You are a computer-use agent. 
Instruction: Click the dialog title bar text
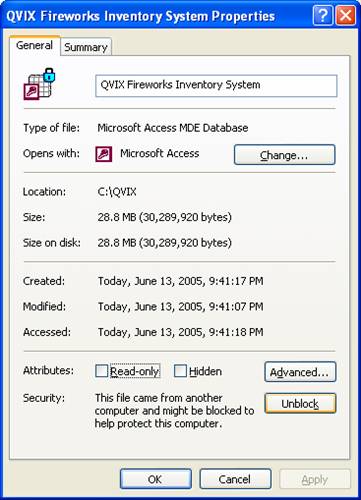140,16
